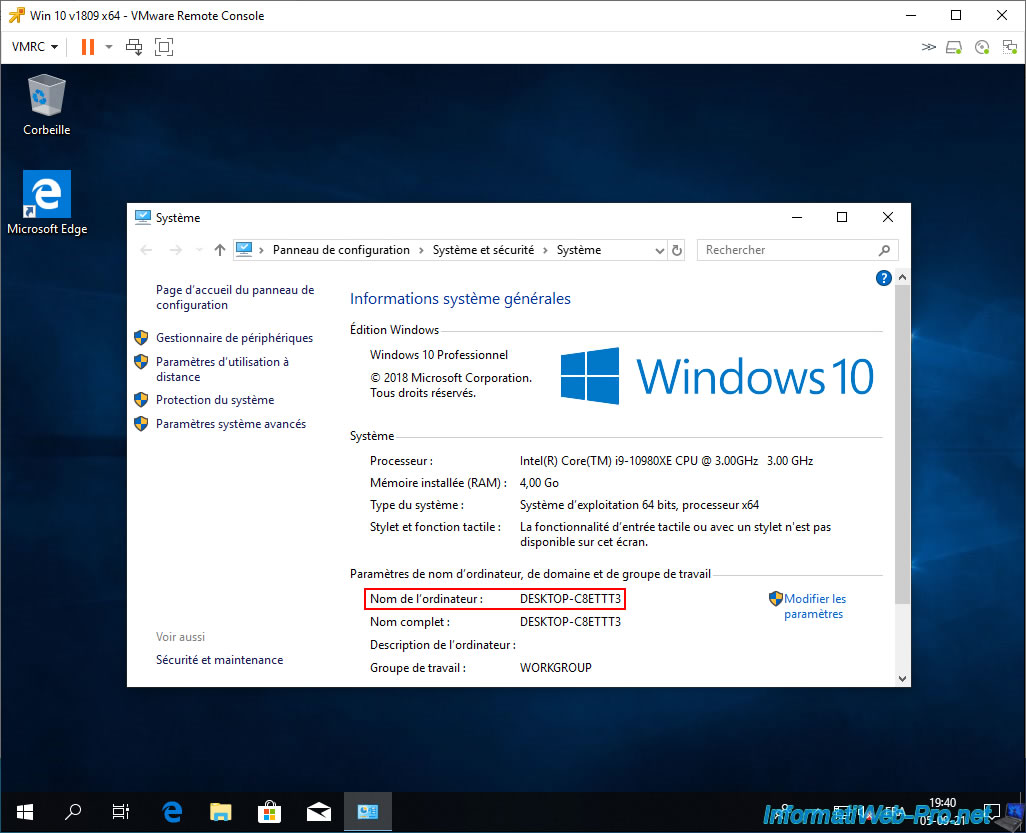Open File Explorer from the taskbar
Viewport: 1026px width, 833px height.
[x=221, y=812]
